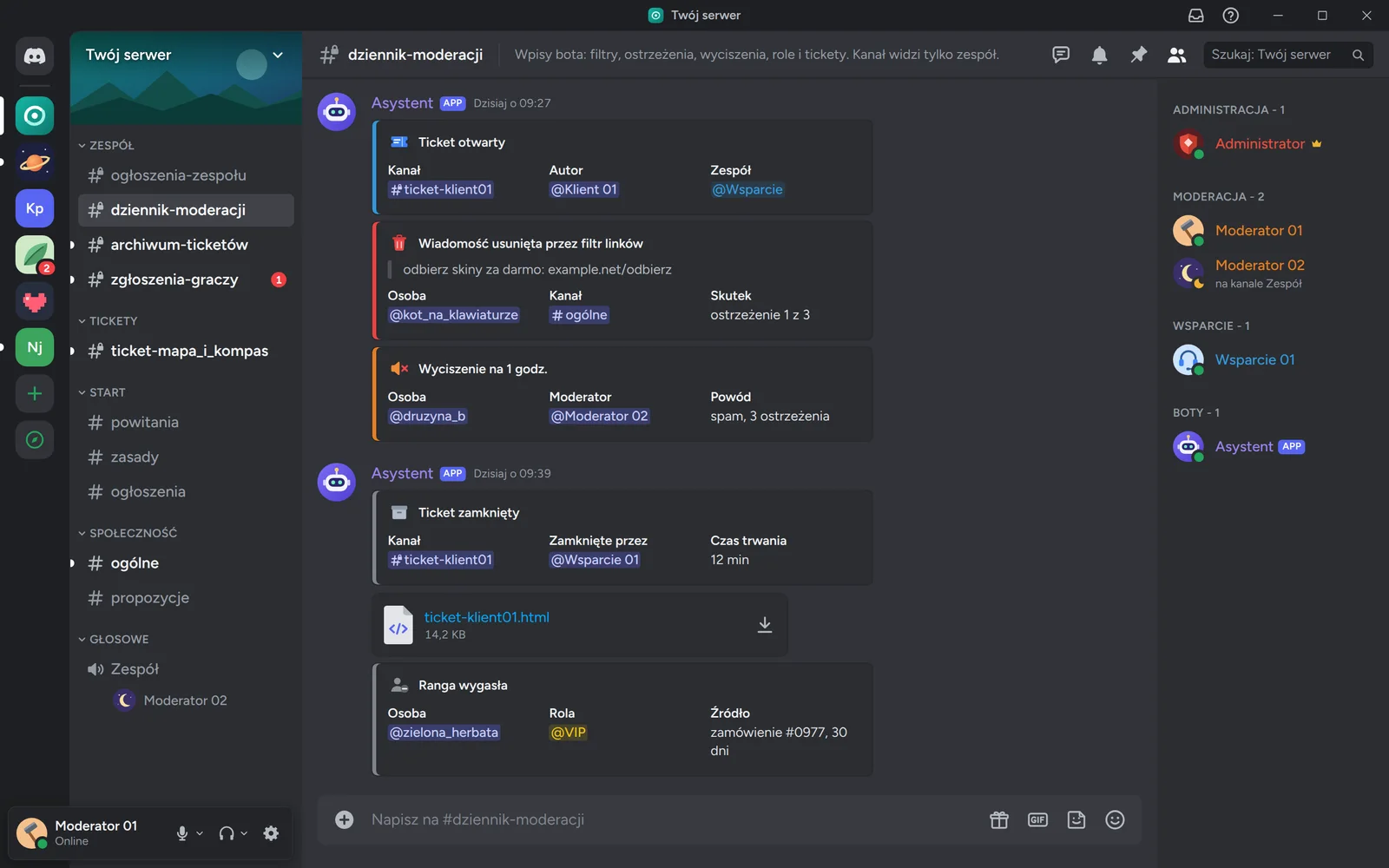Download ticket-klient01.html attachment
1389x868 pixels.
pyautogui.click(x=765, y=625)
